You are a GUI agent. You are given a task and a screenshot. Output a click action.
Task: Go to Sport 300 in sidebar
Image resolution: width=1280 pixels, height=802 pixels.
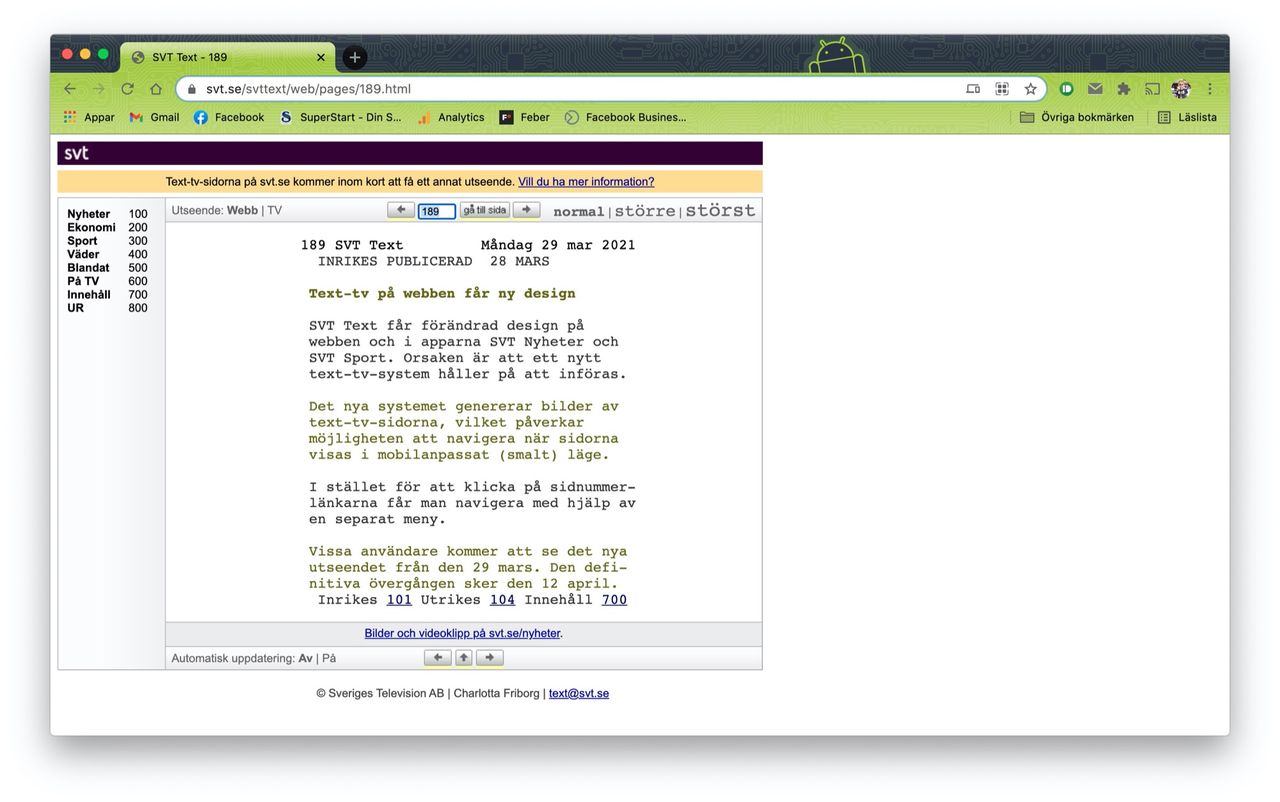(107, 241)
